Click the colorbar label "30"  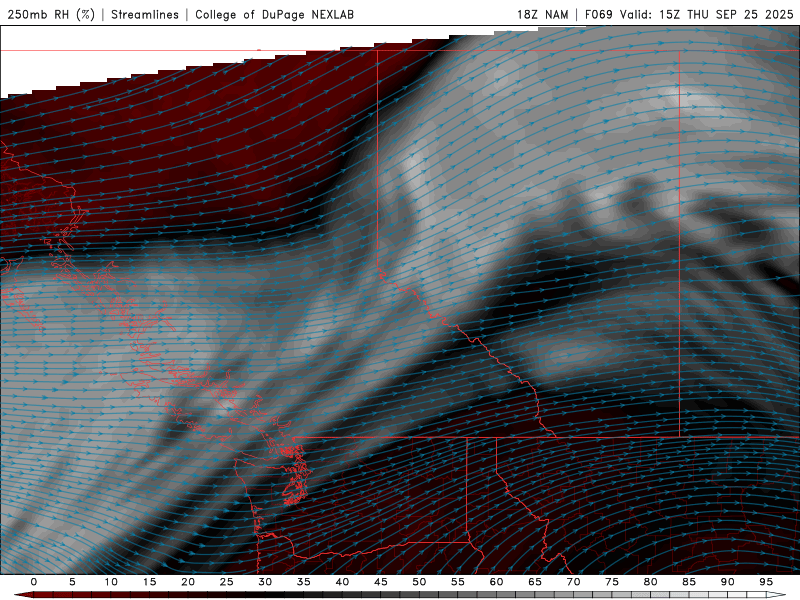[265, 582]
